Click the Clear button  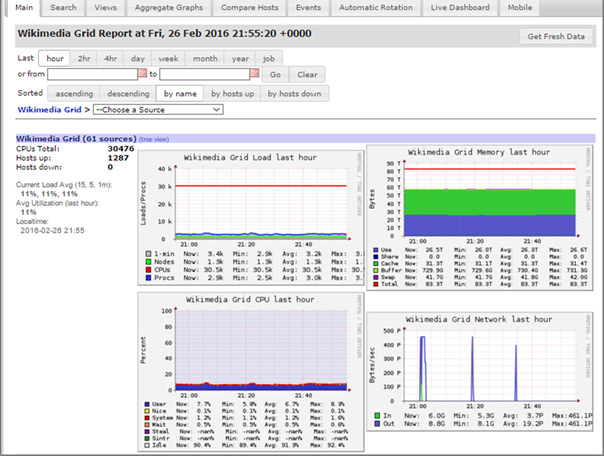(x=307, y=74)
